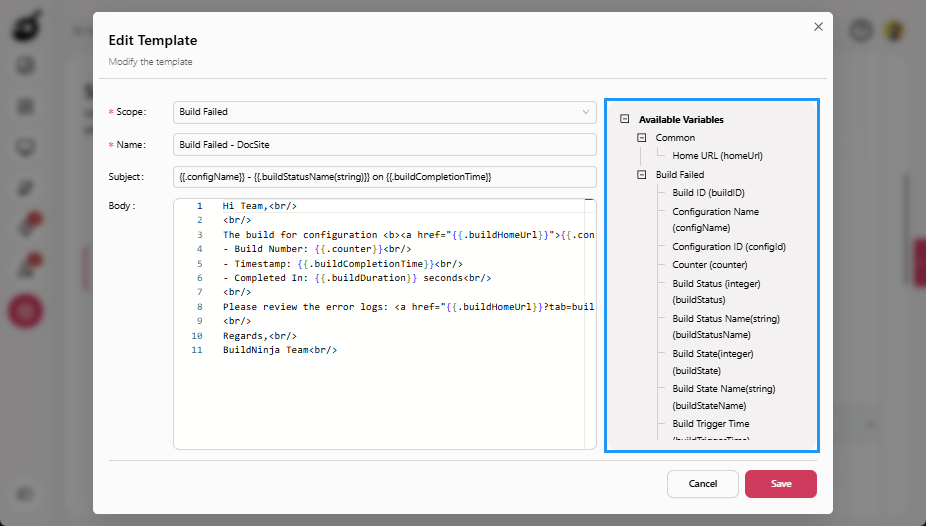Image resolution: width=926 pixels, height=526 pixels.
Task: Select Build ID (buildID) variable
Action: coord(708,193)
